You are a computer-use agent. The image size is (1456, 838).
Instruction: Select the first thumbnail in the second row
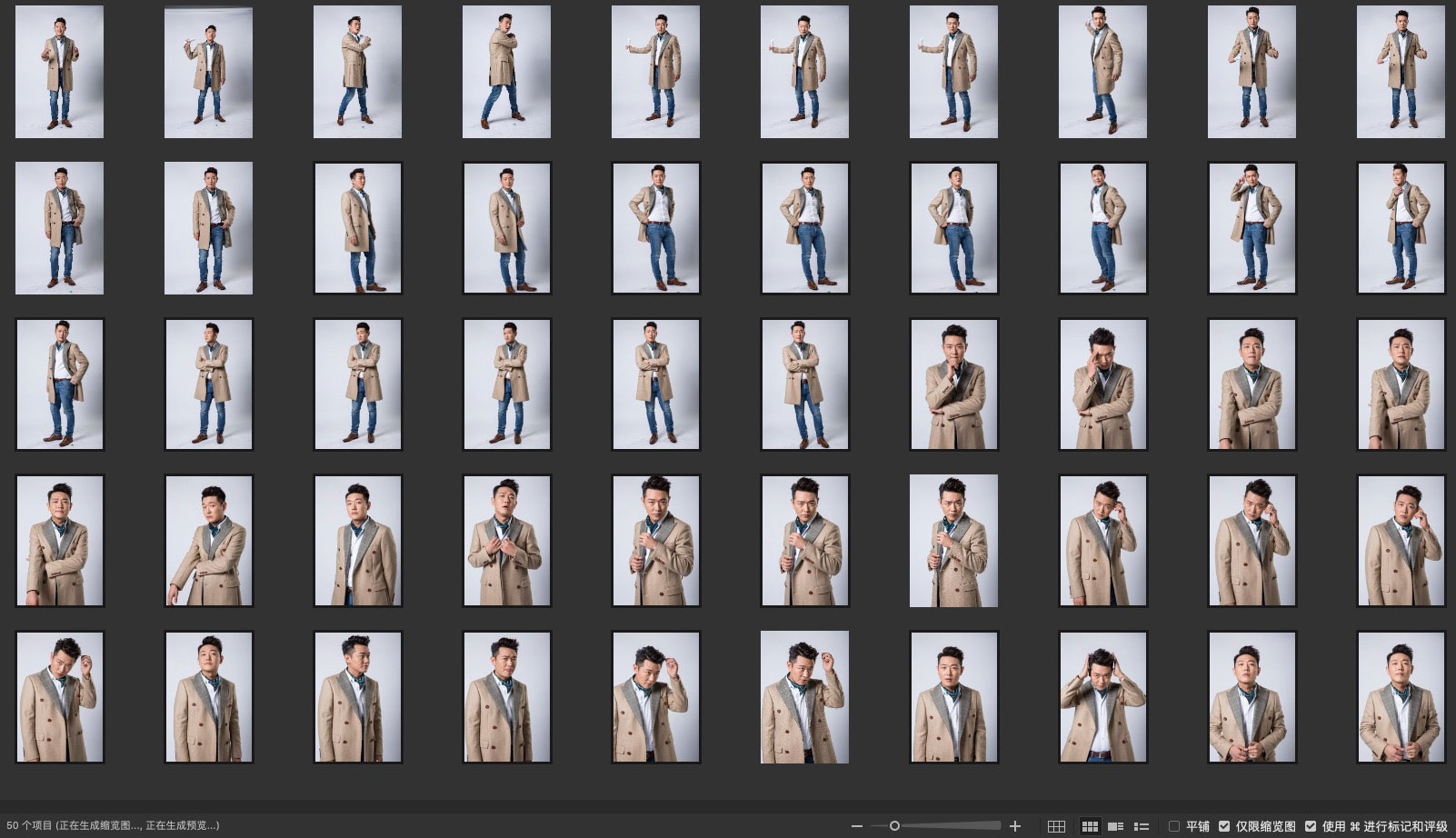pos(59,228)
